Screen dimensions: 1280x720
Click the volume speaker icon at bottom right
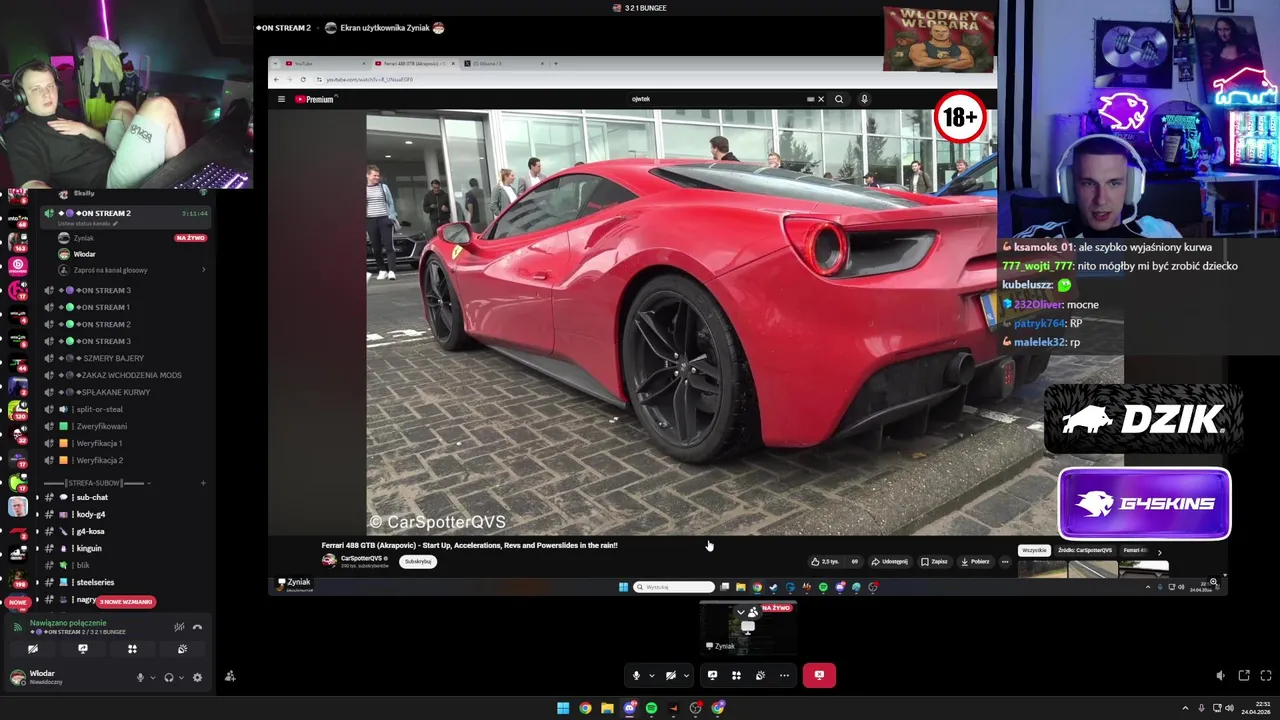(1220, 676)
